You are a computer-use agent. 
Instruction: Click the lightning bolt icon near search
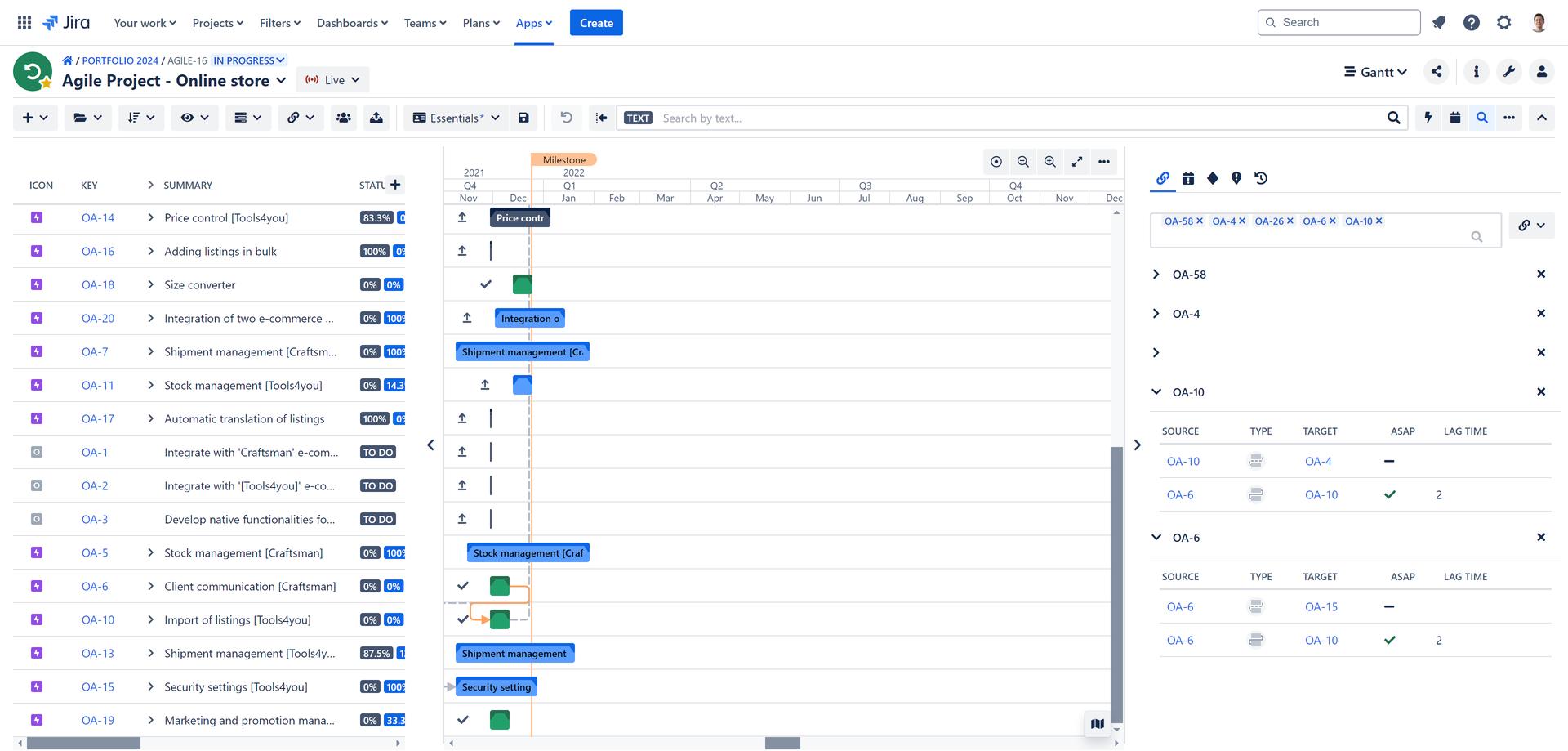[x=1428, y=118]
